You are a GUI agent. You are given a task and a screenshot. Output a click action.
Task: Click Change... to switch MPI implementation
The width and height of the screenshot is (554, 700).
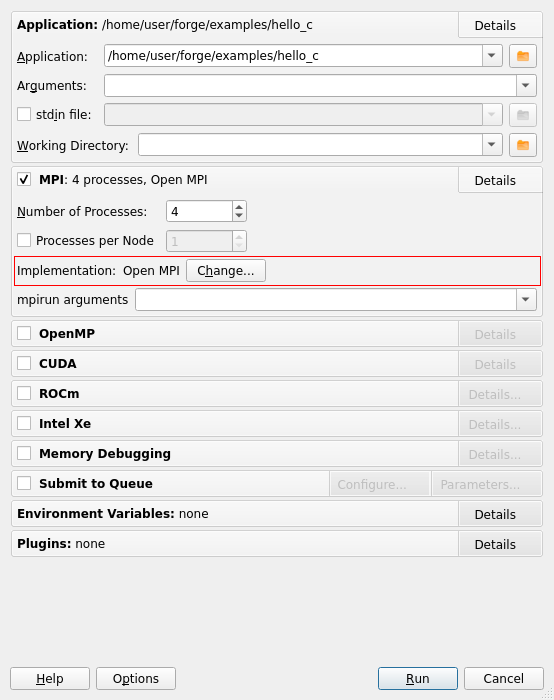pos(226,271)
